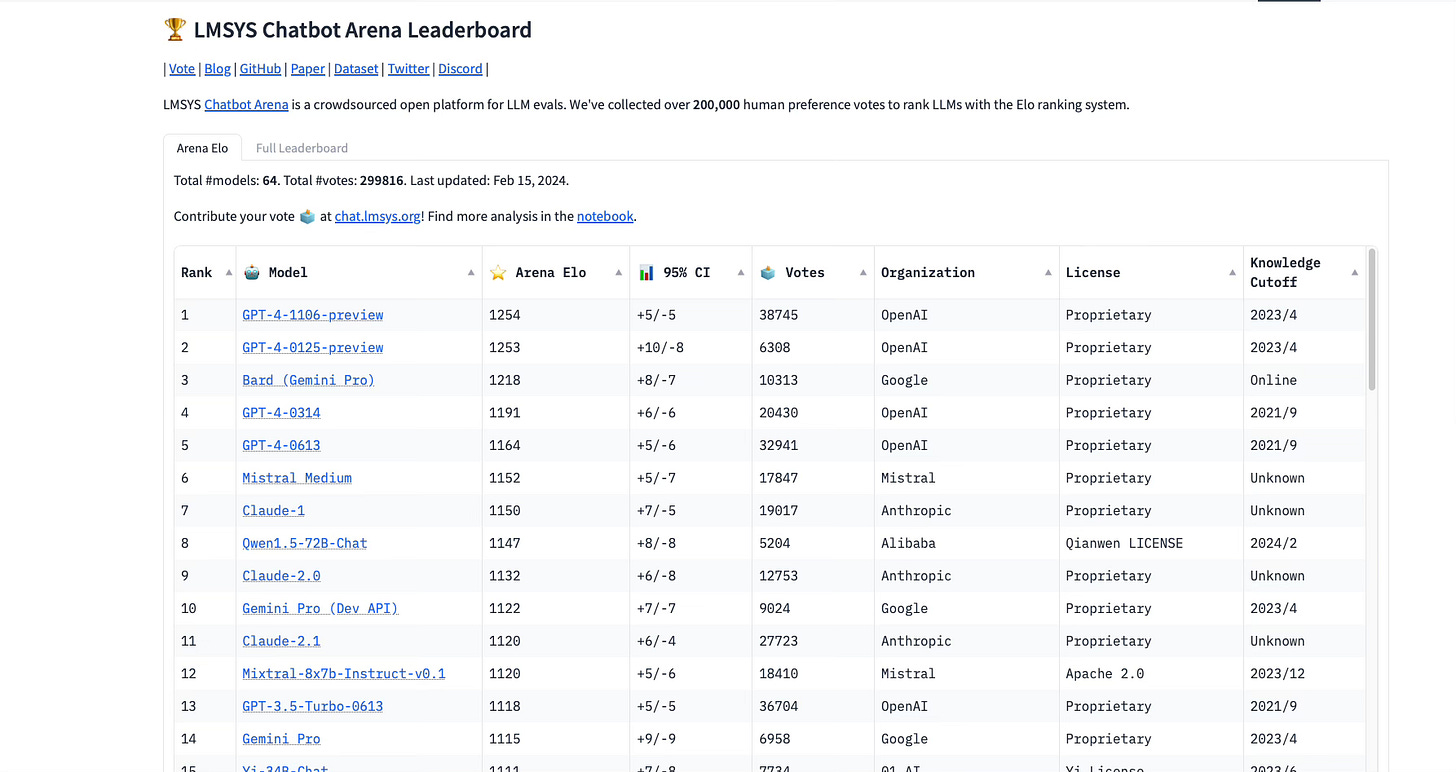Open the Qwen1.5-72B-Chat model link
1456x772 pixels.
pos(305,543)
